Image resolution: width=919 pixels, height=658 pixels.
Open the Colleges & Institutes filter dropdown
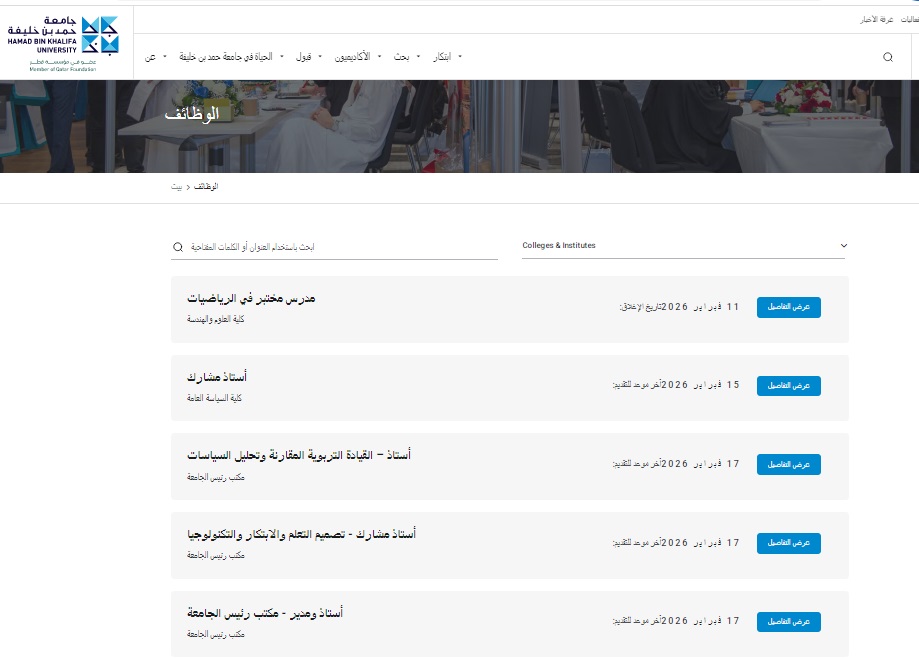click(x=683, y=245)
